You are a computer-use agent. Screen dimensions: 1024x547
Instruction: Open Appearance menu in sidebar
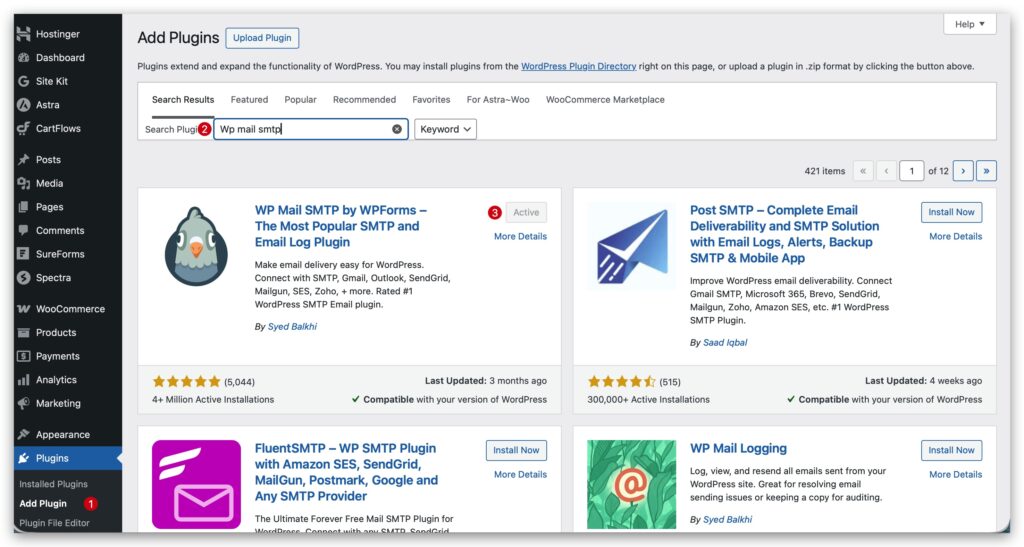click(62, 435)
